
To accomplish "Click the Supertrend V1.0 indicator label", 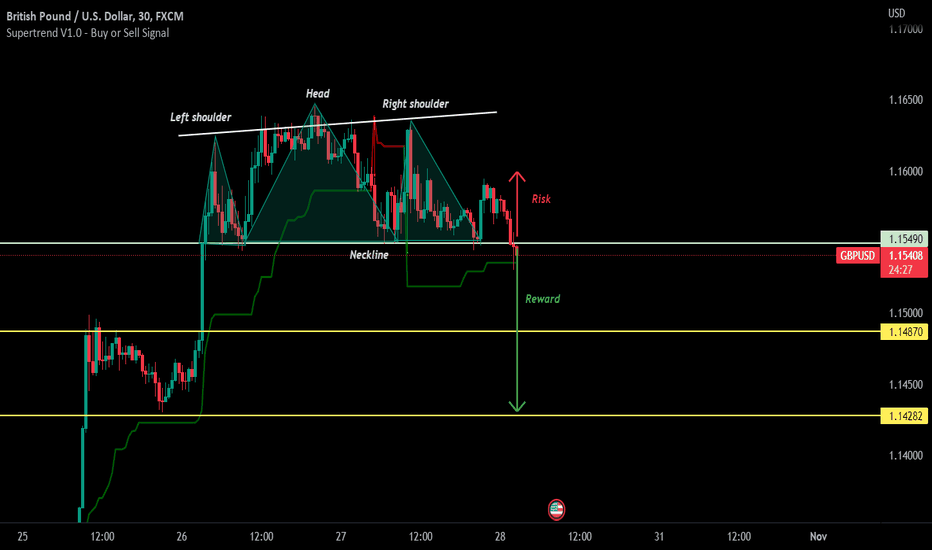I will [x=87, y=33].
